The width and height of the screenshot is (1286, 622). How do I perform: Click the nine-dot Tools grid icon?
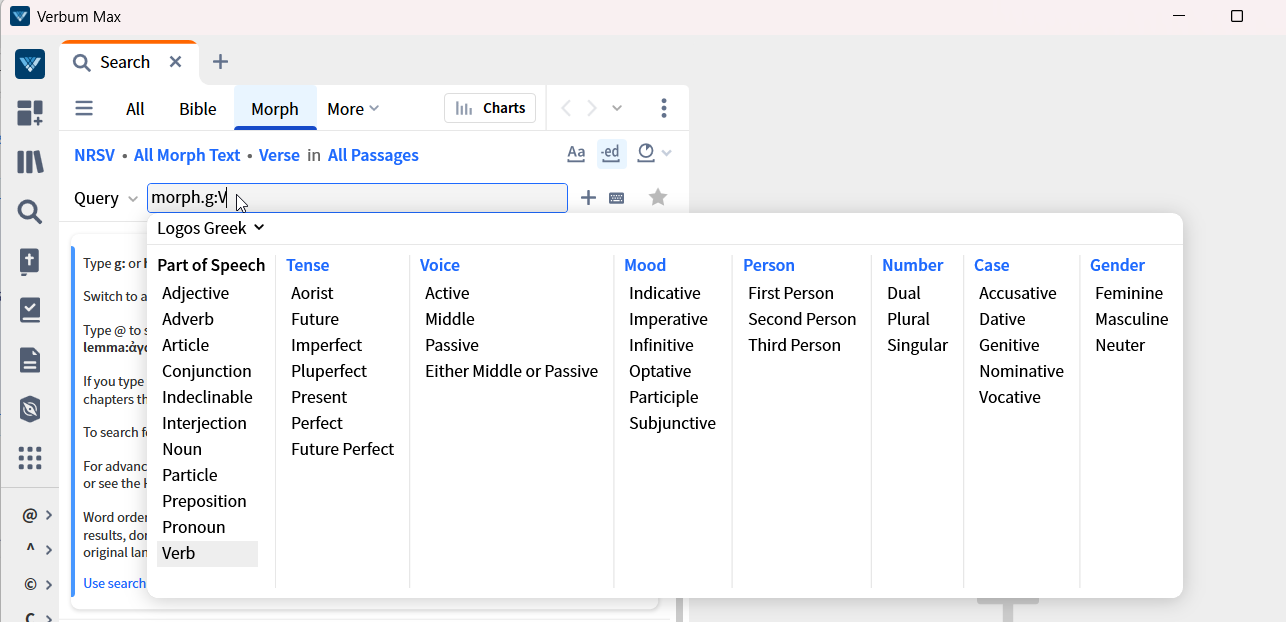tap(30, 458)
